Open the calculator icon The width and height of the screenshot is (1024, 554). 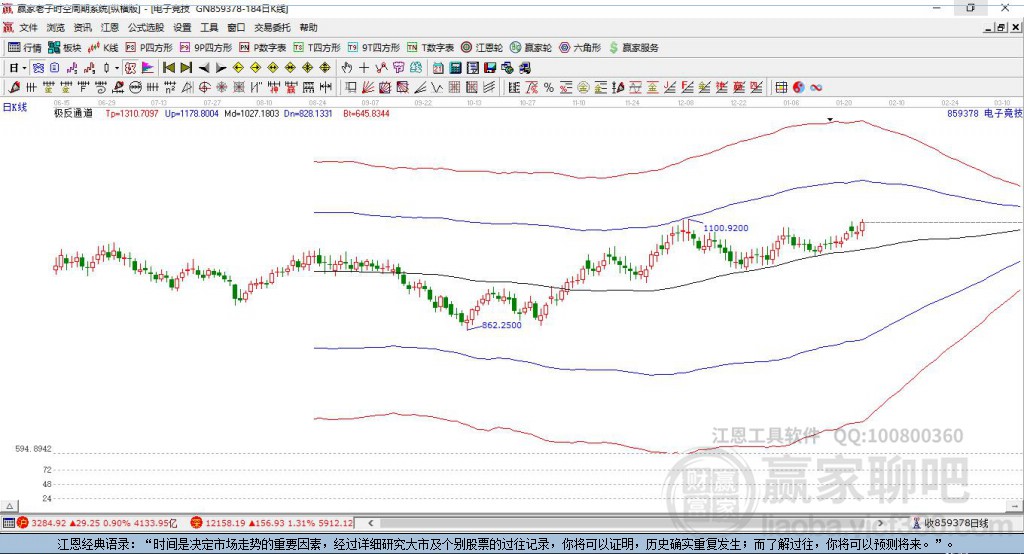click(x=455, y=68)
